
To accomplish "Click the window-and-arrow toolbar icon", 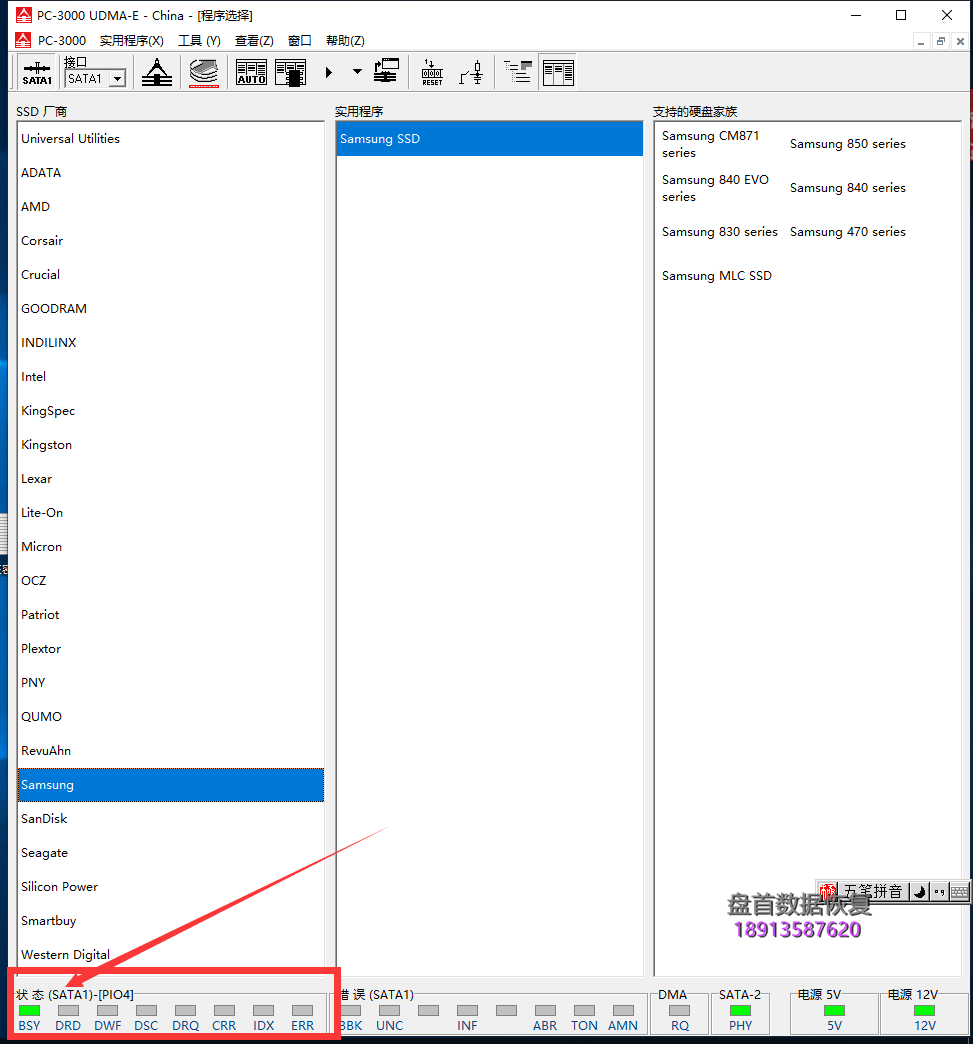I will click(386, 71).
